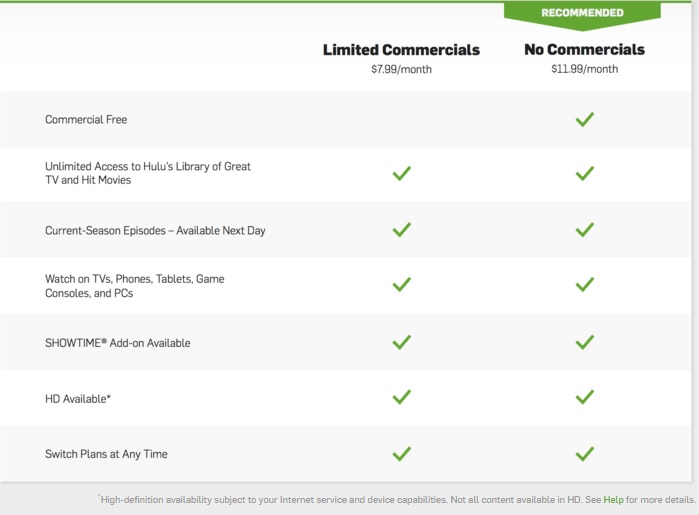Click the HD Available* label
This screenshot has height=515, width=699.
point(78,399)
